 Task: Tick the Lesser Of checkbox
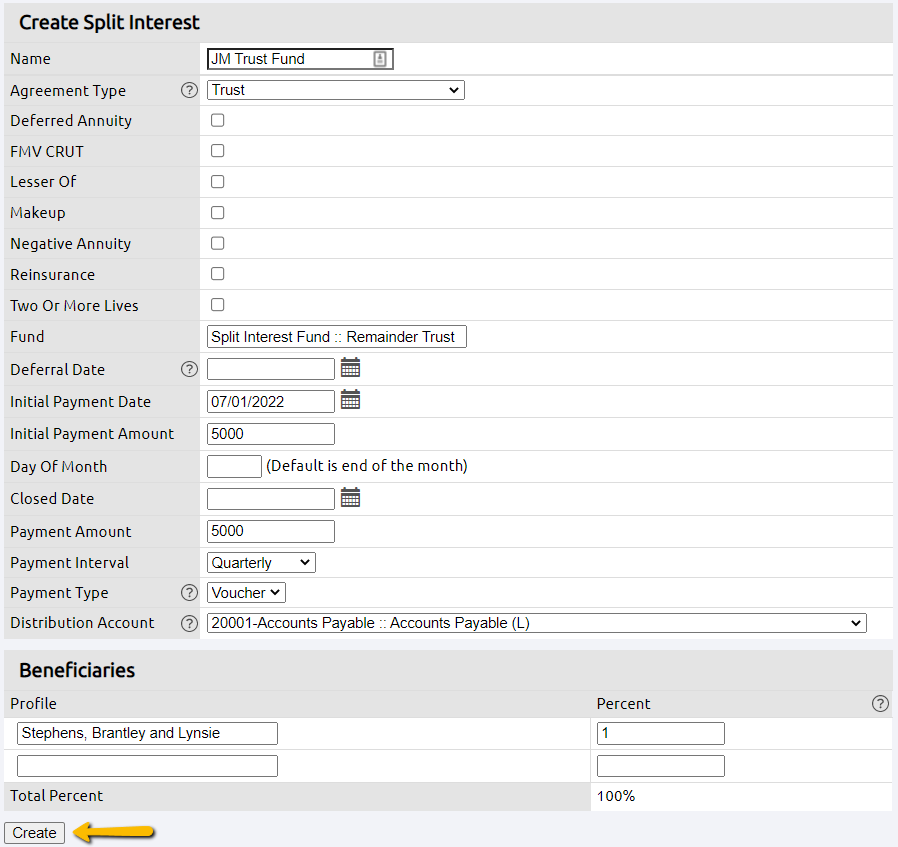click(218, 182)
